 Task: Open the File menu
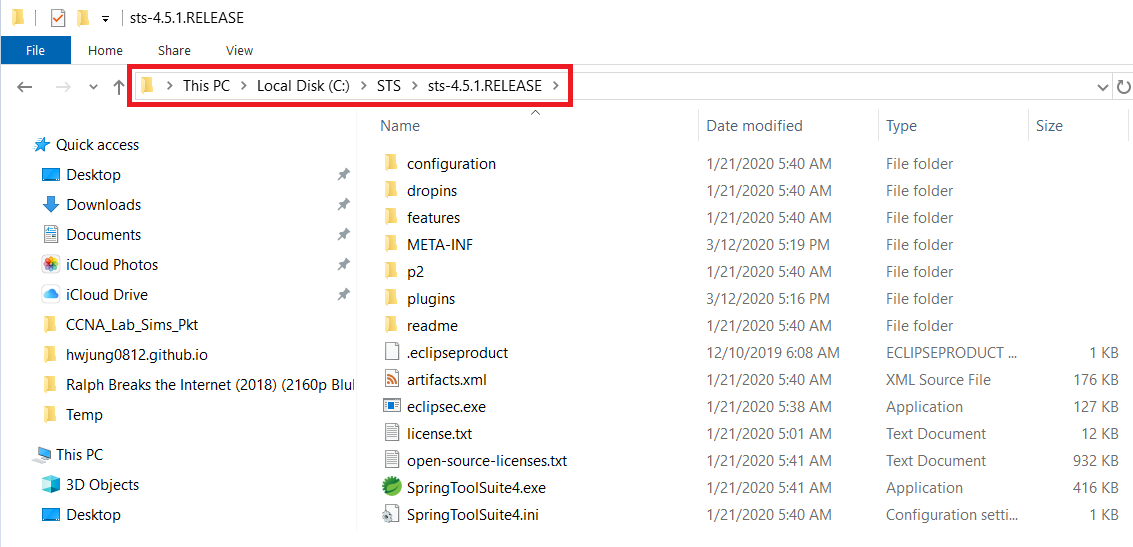[35, 51]
